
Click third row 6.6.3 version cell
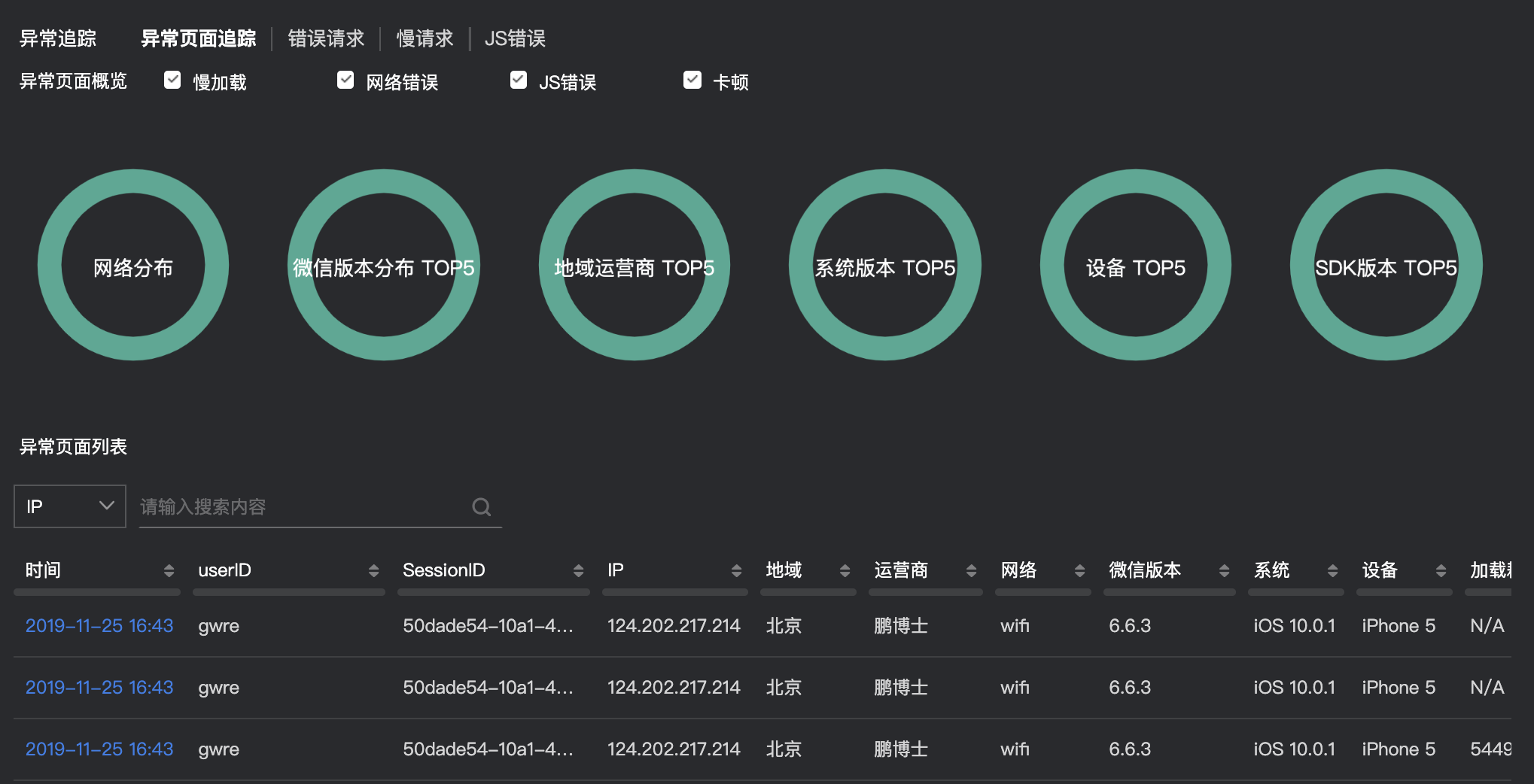pos(1130,749)
